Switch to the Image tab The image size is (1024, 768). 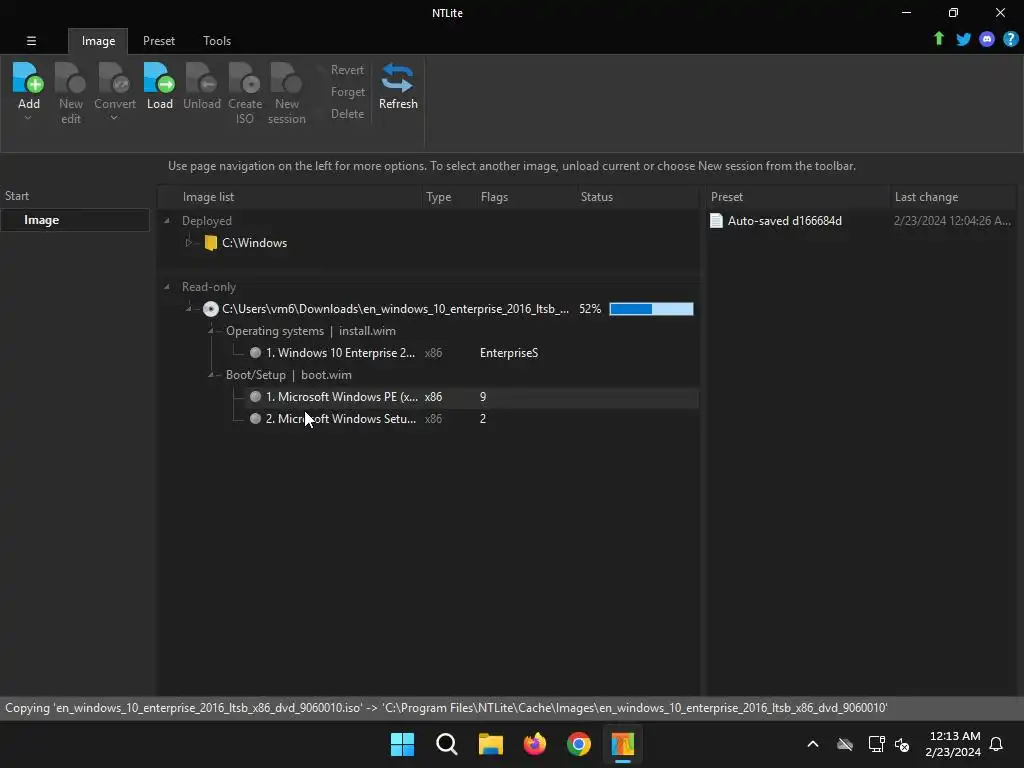[98, 40]
